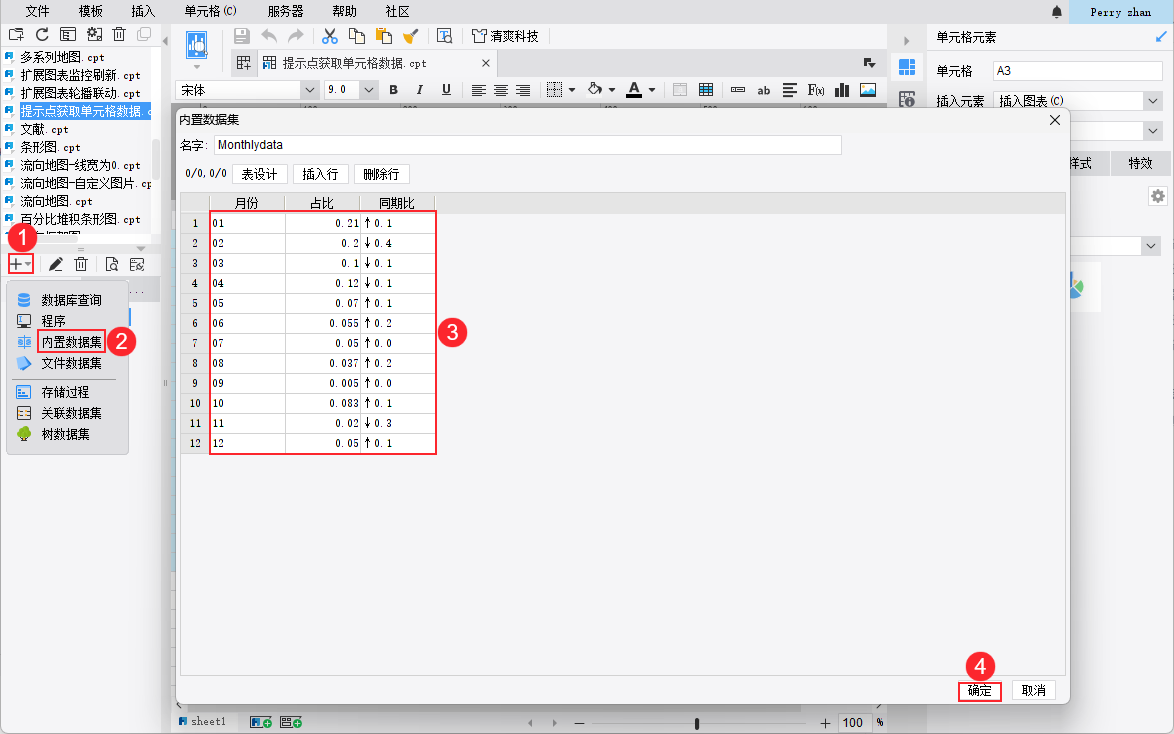
Task: Click the 表设计 button
Action: (260, 175)
